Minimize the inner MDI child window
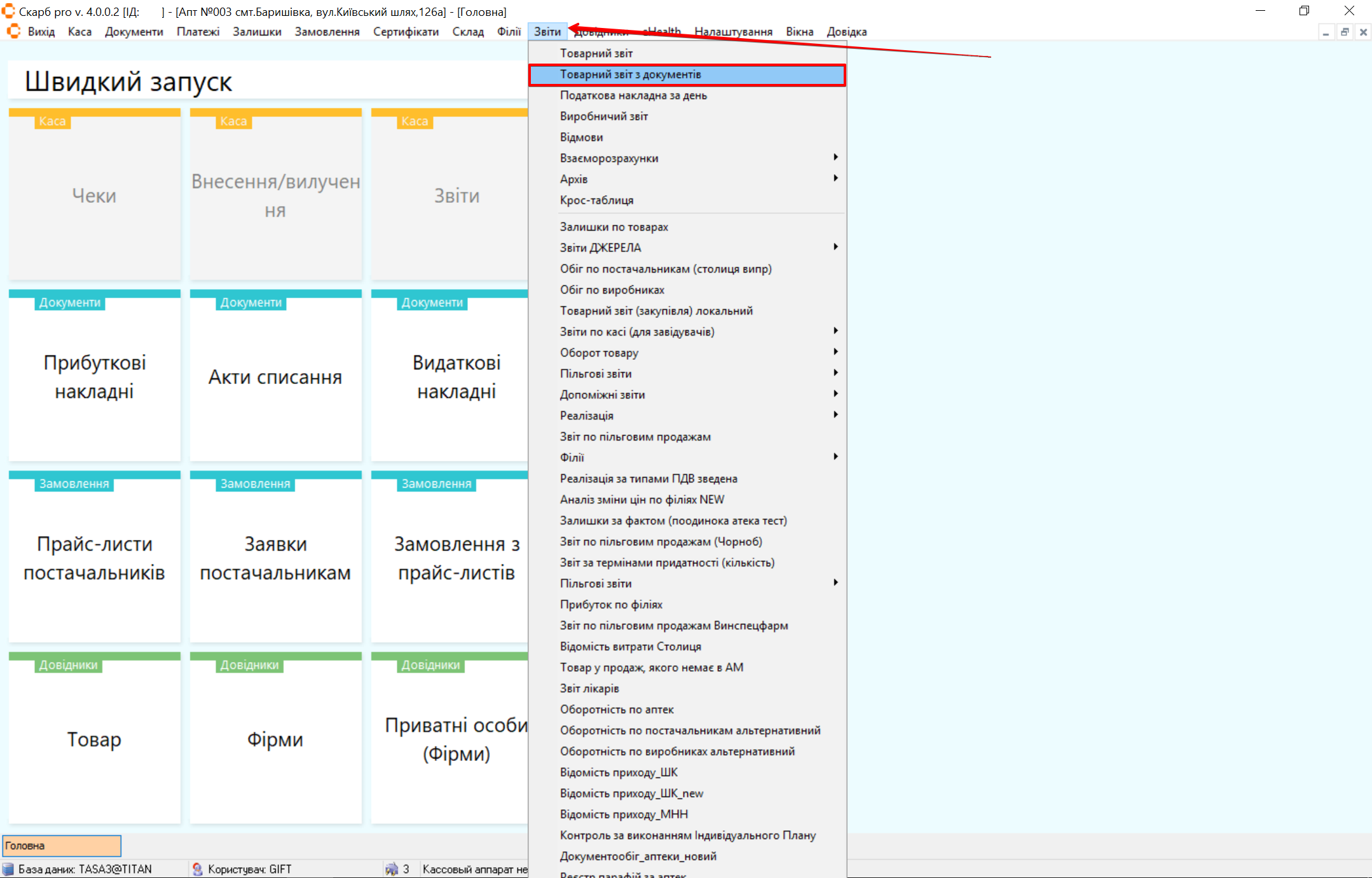This screenshot has width=1372, height=878. click(x=1326, y=32)
